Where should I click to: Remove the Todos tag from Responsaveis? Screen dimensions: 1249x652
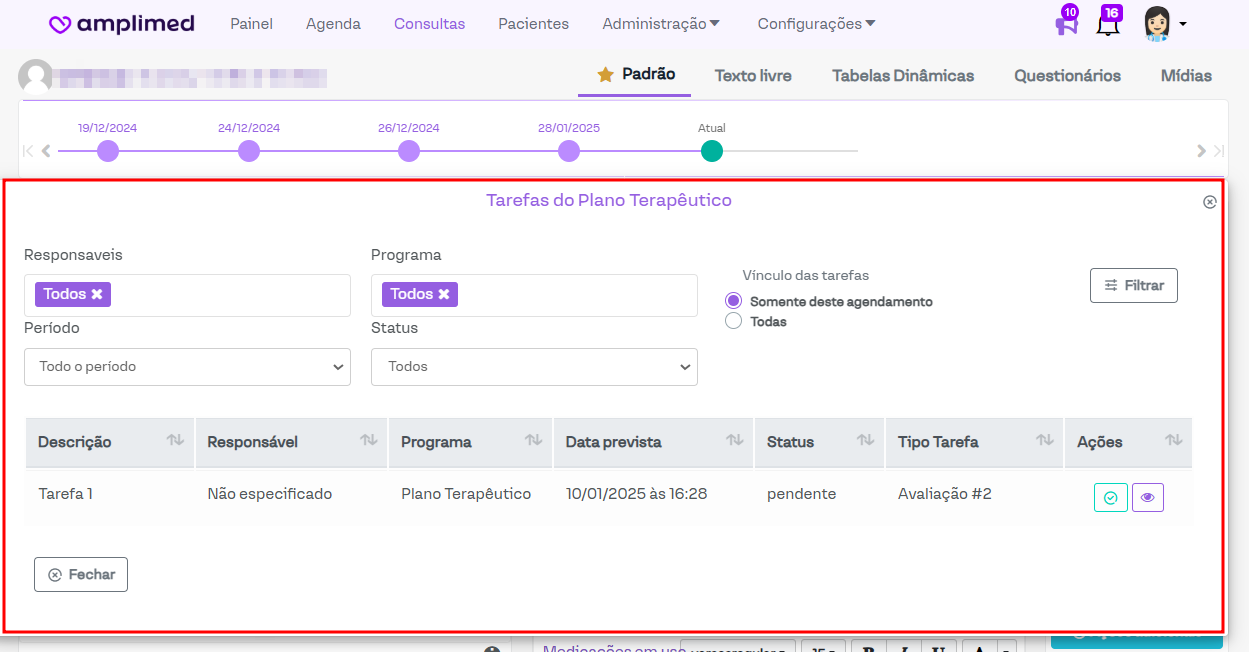point(97,294)
